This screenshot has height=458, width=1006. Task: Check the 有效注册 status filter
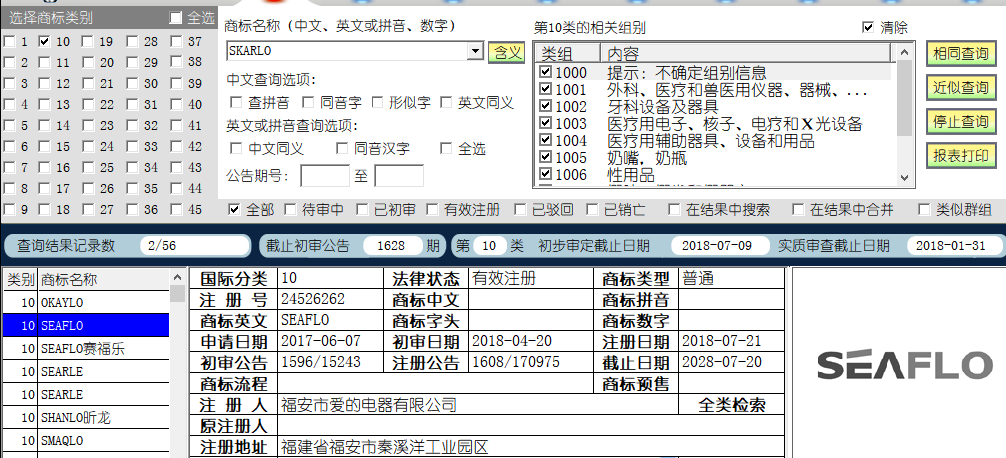coord(432,209)
